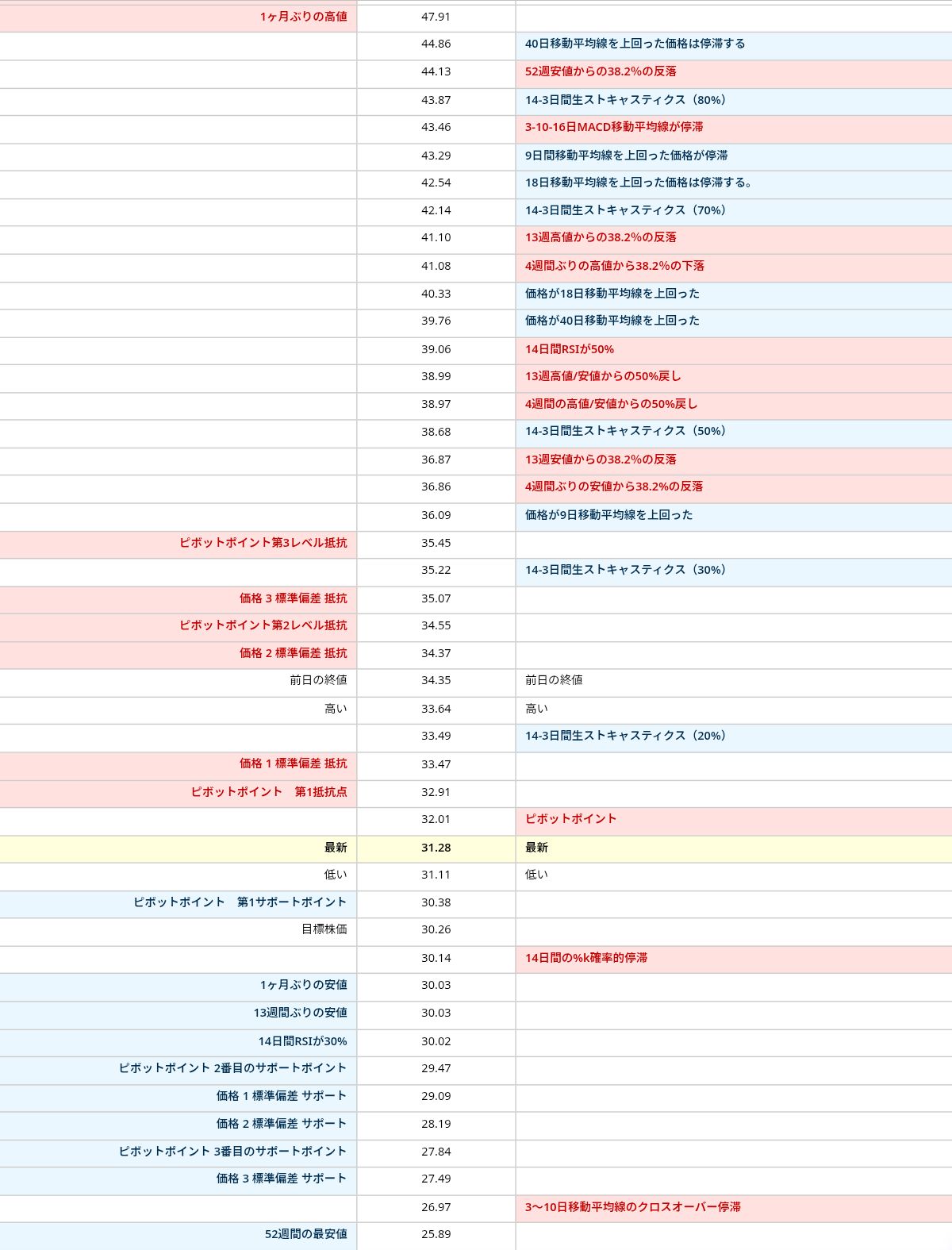The height and width of the screenshot is (1250, 952).
Task: Click ピボットポイント第2レベル抵抗 label
Action: 263,625
